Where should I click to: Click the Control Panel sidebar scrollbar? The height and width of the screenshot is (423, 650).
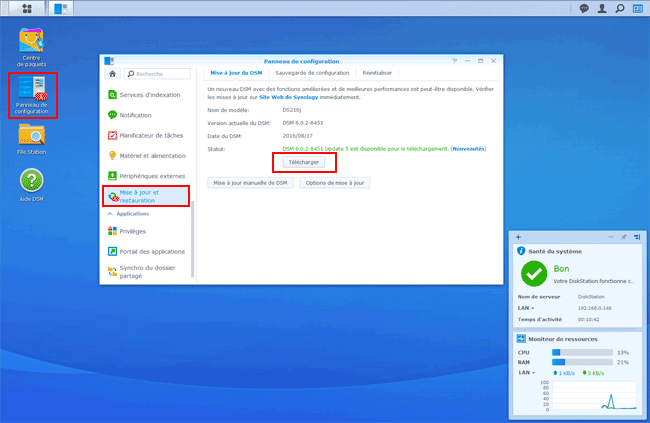click(x=192, y=238)
